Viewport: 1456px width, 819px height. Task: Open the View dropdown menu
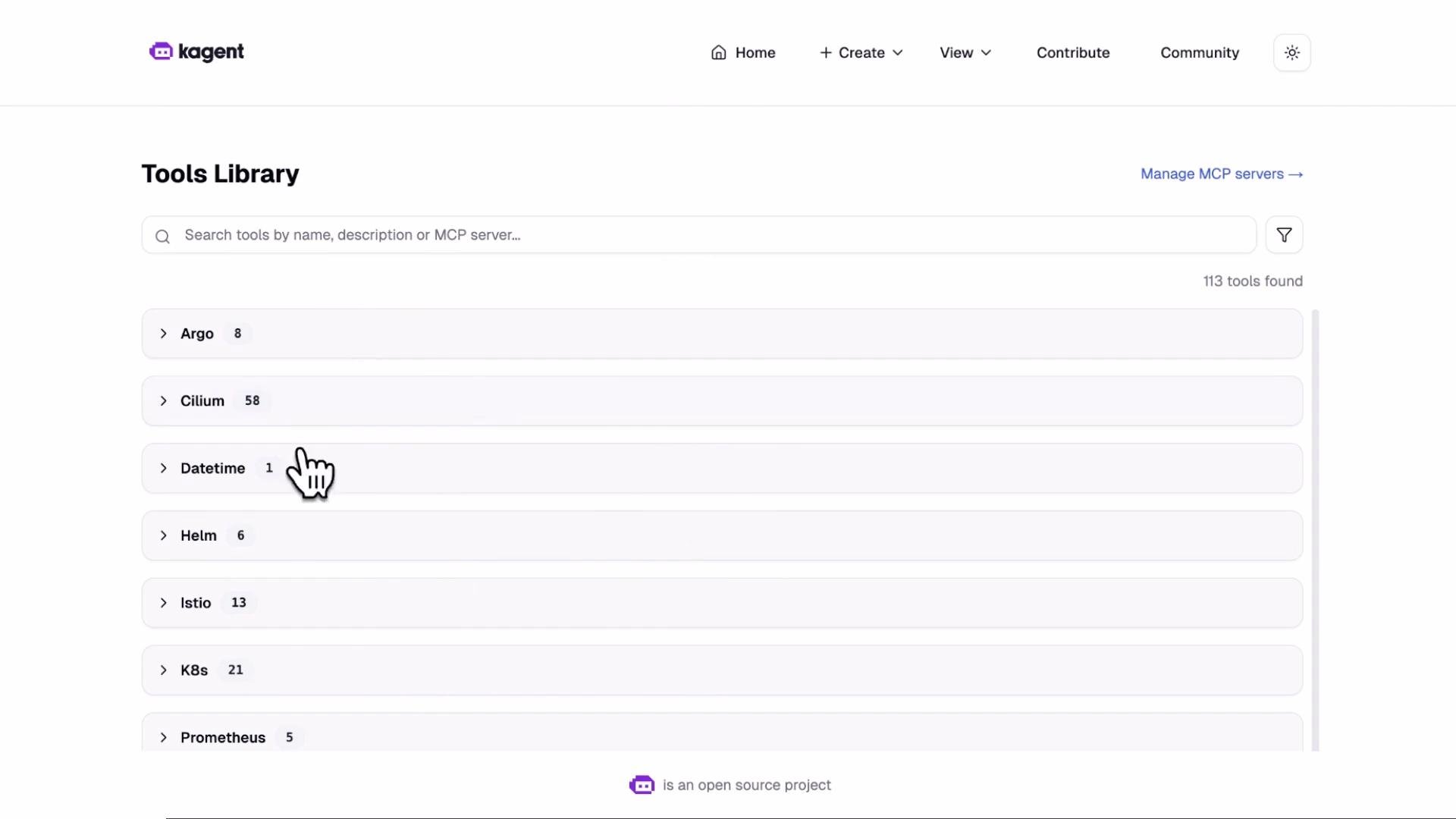(965, 52)
